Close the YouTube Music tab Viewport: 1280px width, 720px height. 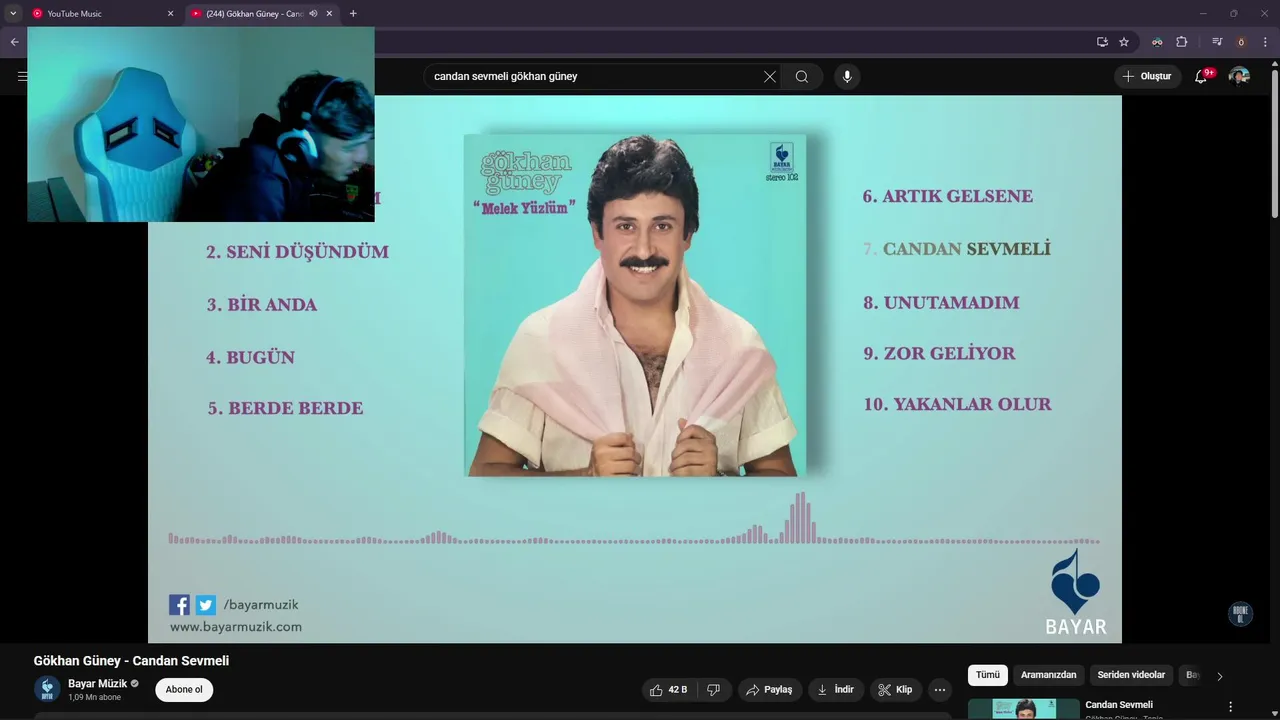(170, 14)
